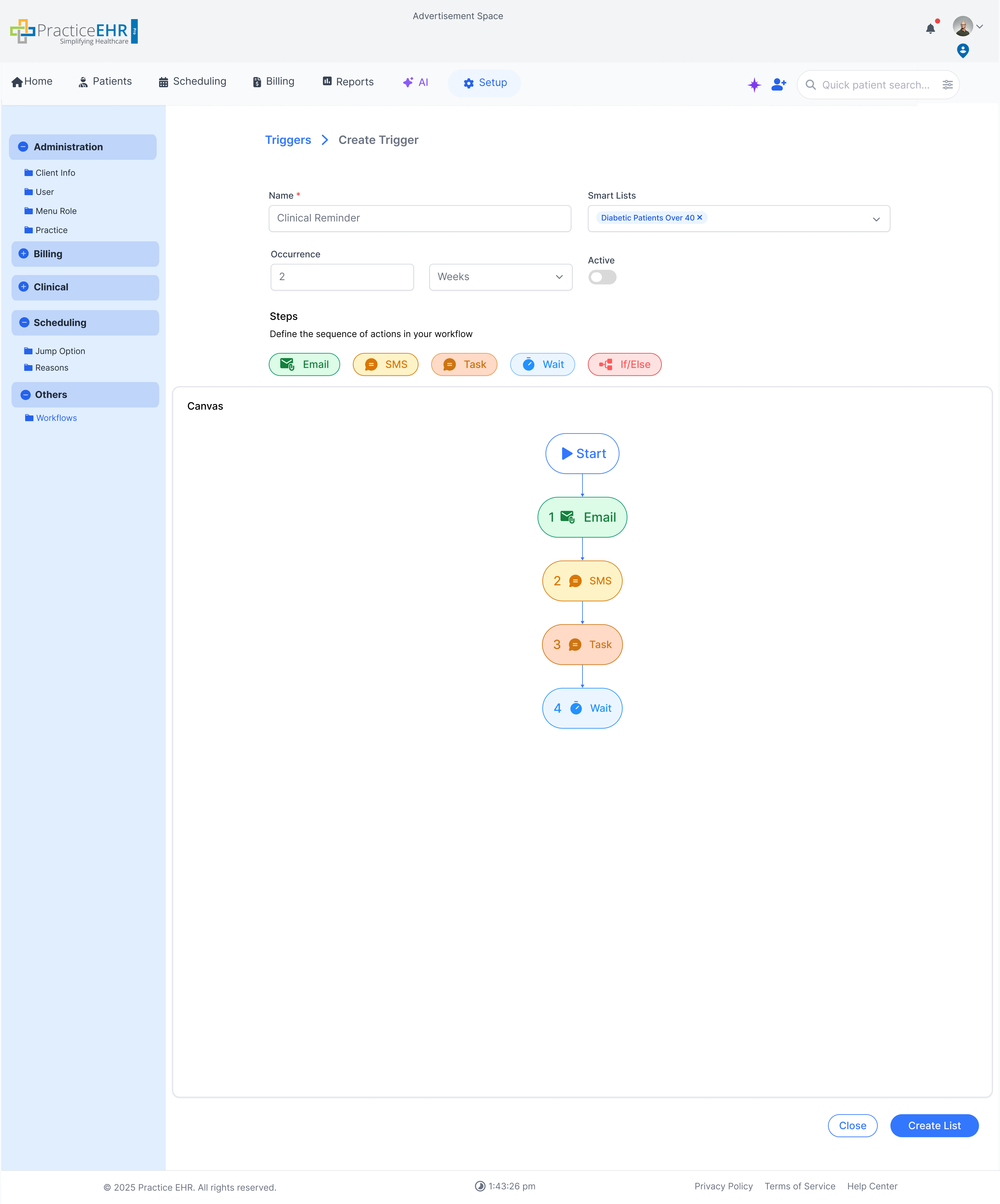Select the Start node on canvas

pyautogui.click(x=582, y=454)
